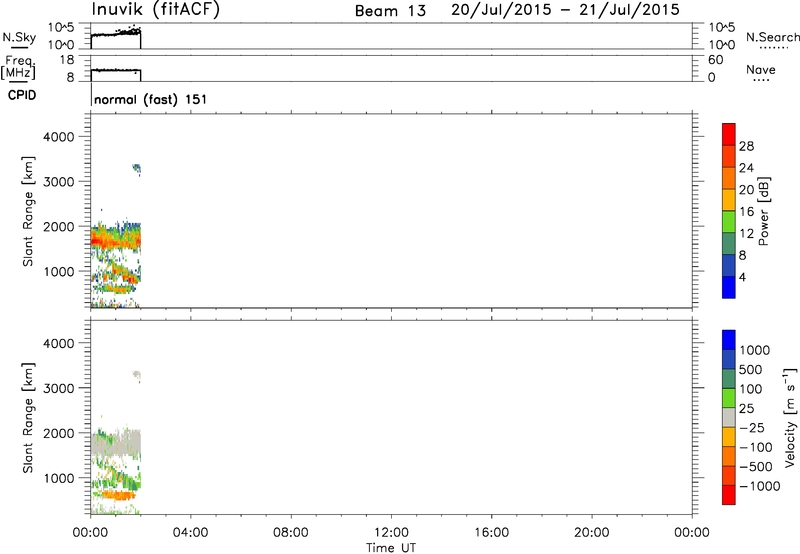Click the 18 tick on frequency axis
Screen dimensions: 800x554
click(67, 60)
